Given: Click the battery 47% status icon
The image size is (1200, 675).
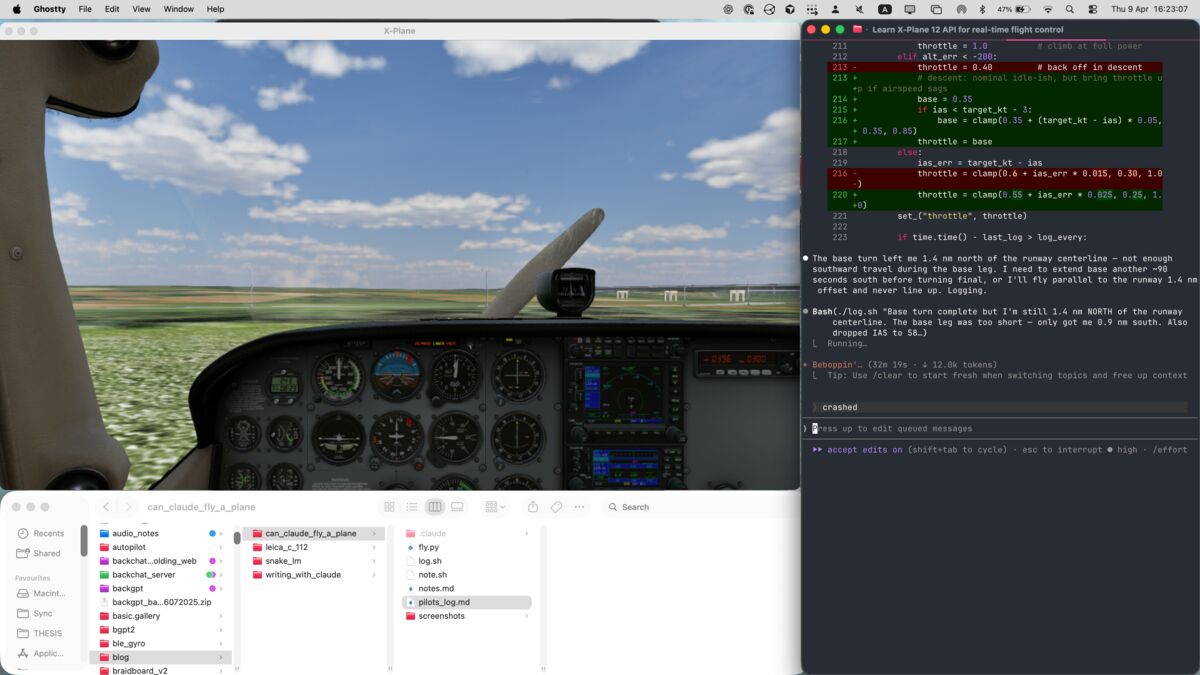Looking at the screenshot, I should click(1012, 9).
